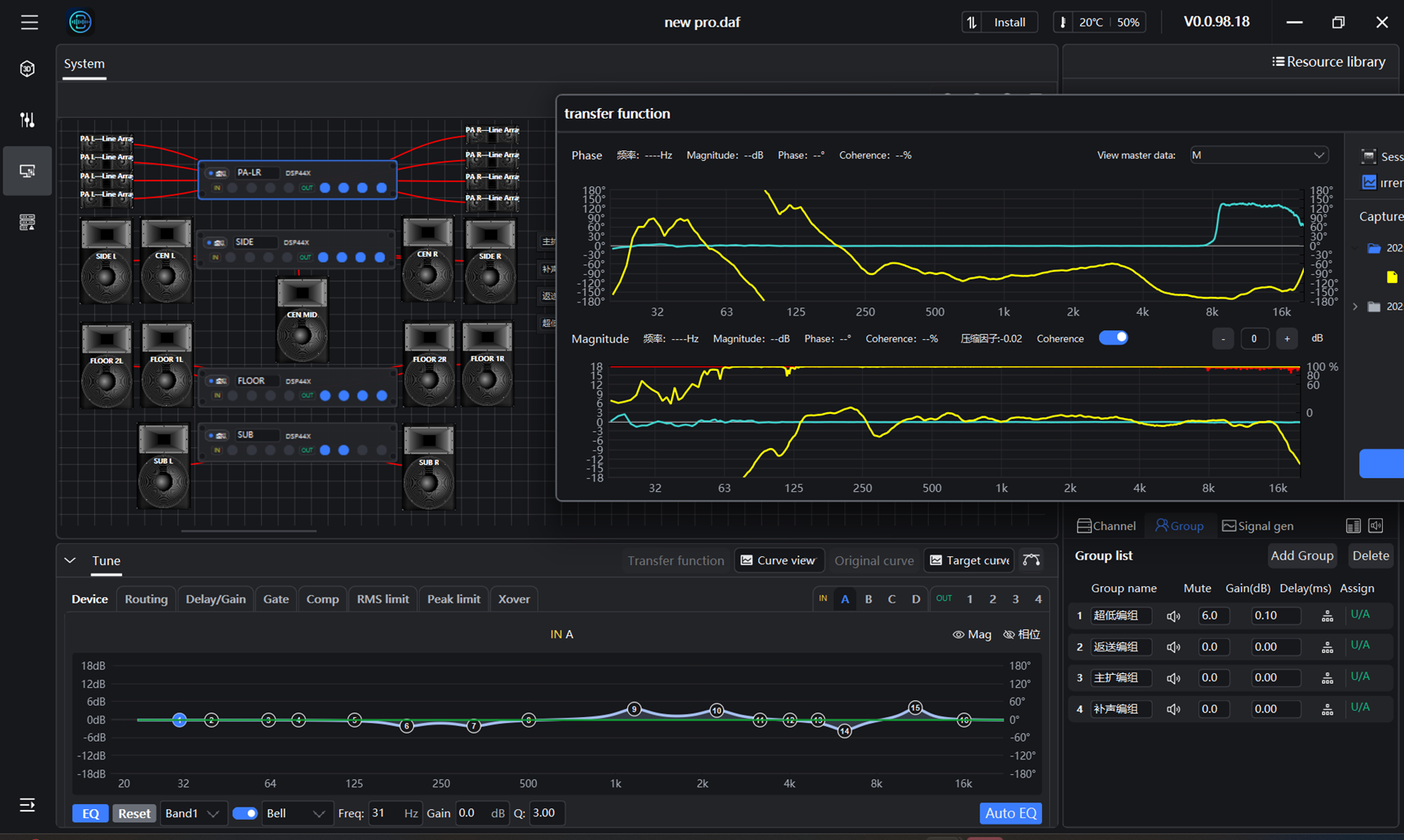1404x840 pixels.
Task: Toggle the Band1 enable switch
Action: coord(244,813)
